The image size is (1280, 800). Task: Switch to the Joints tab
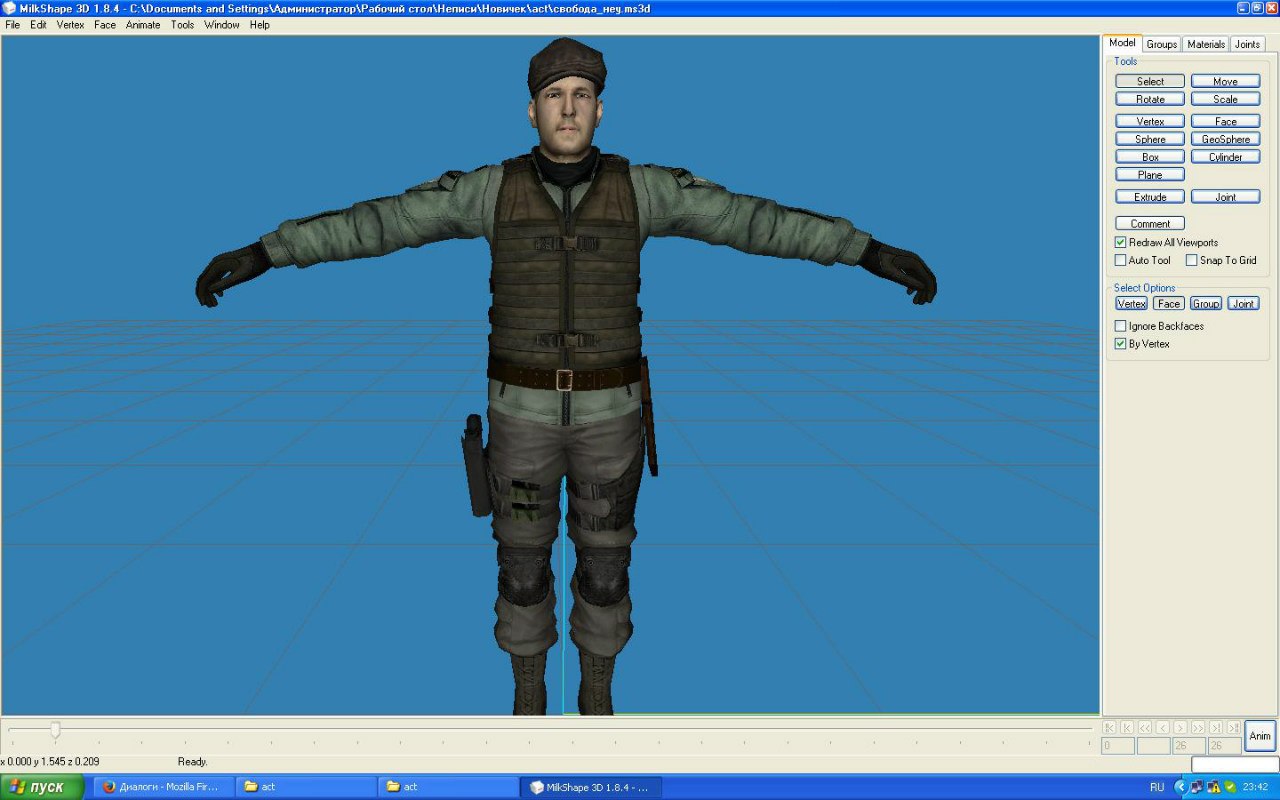click(1247, 44)
